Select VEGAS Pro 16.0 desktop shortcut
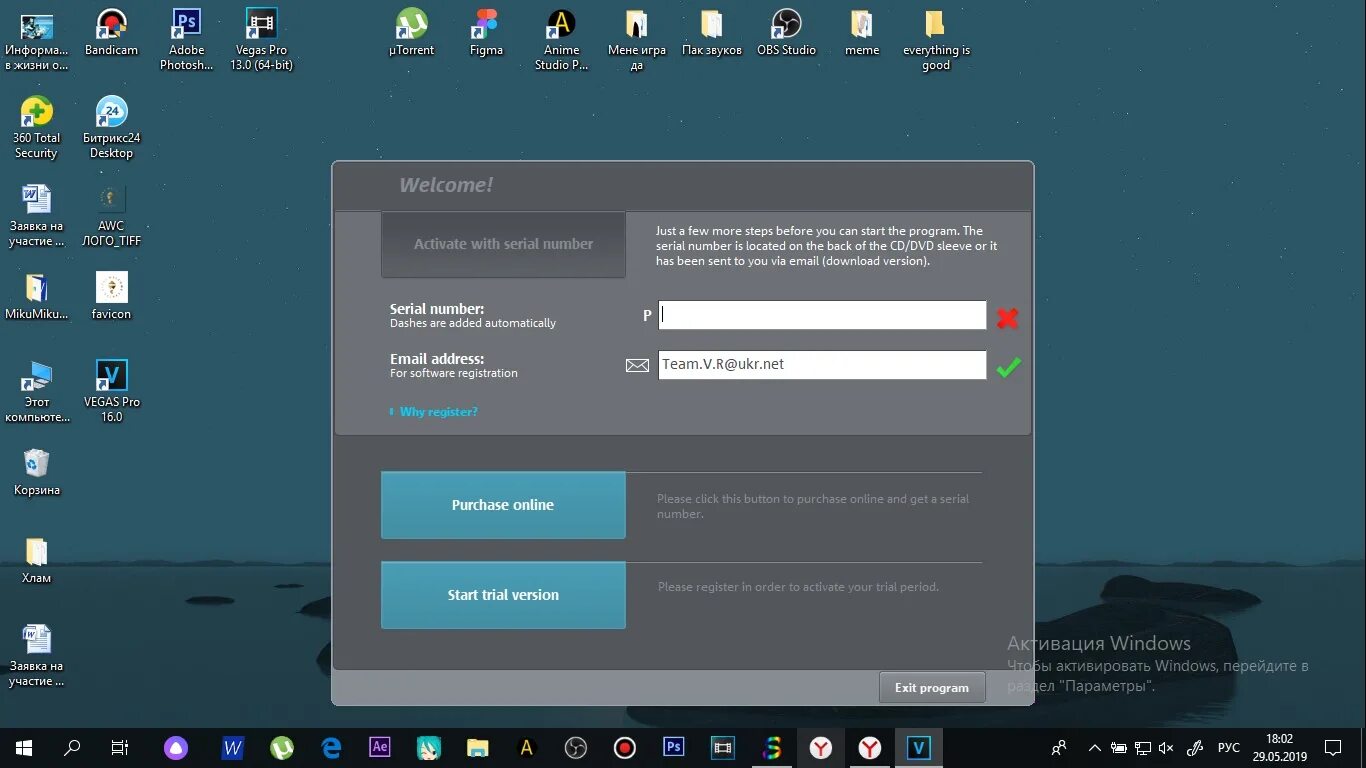The image size is (1366, 768). (x=111, y=392)
